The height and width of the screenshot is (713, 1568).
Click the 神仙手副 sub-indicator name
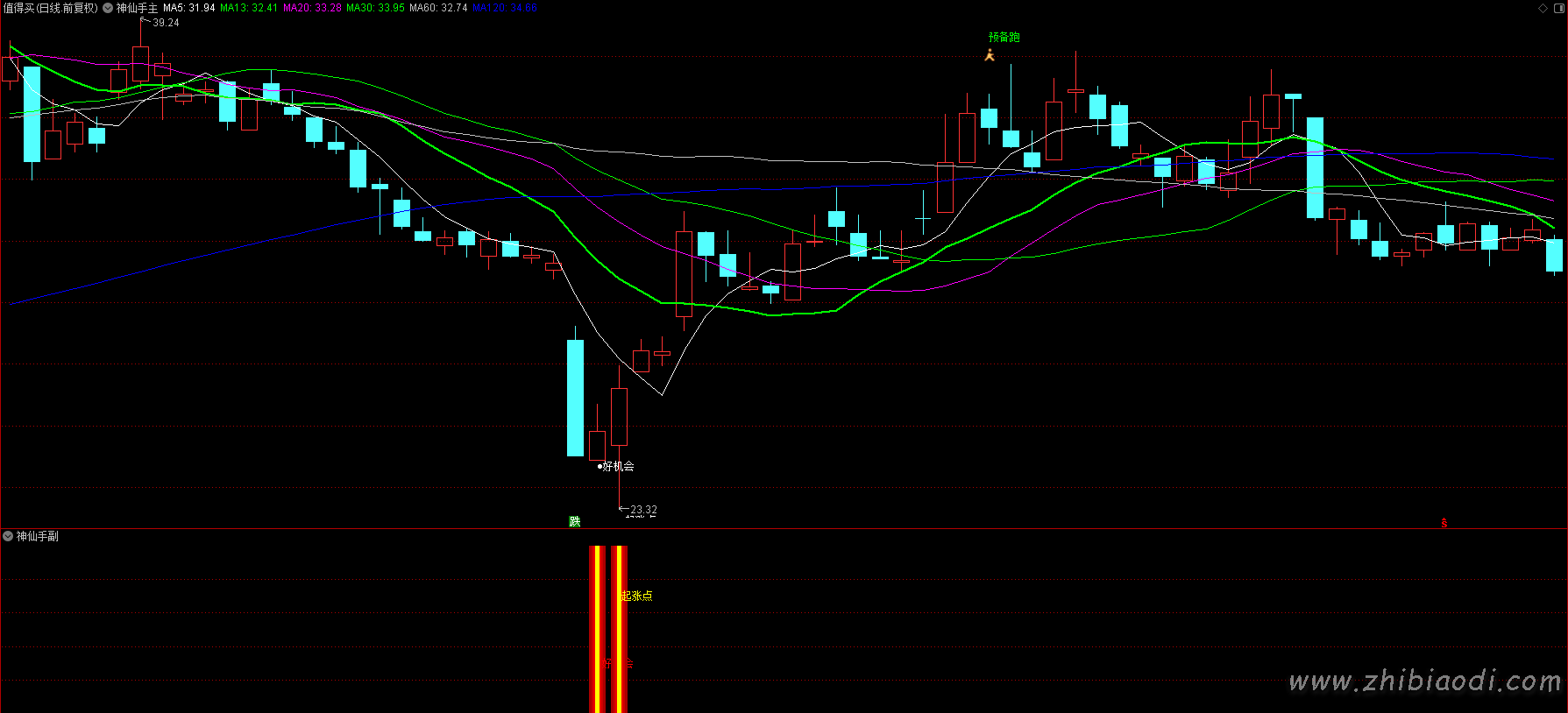click(38, 536)
